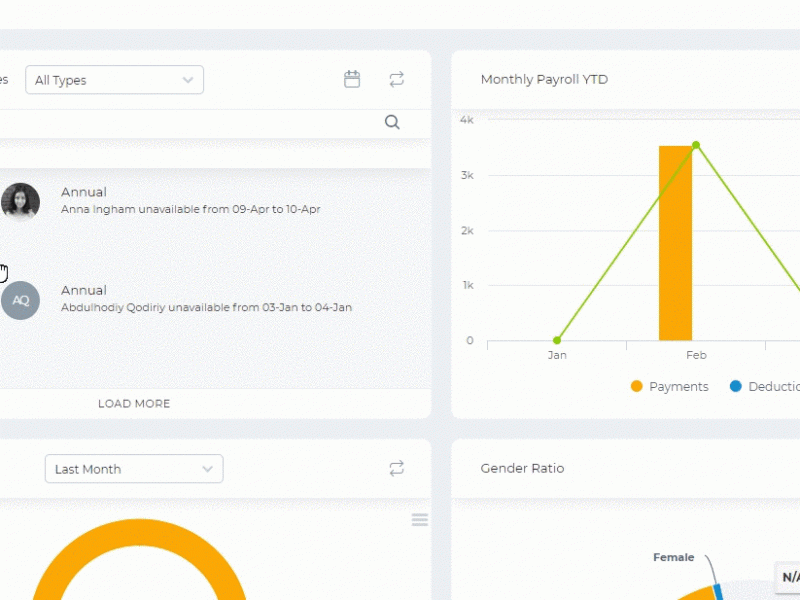The image size is (800, 600).
Task: Open the Last Month dropdown
Action: (x=134, y=468)
